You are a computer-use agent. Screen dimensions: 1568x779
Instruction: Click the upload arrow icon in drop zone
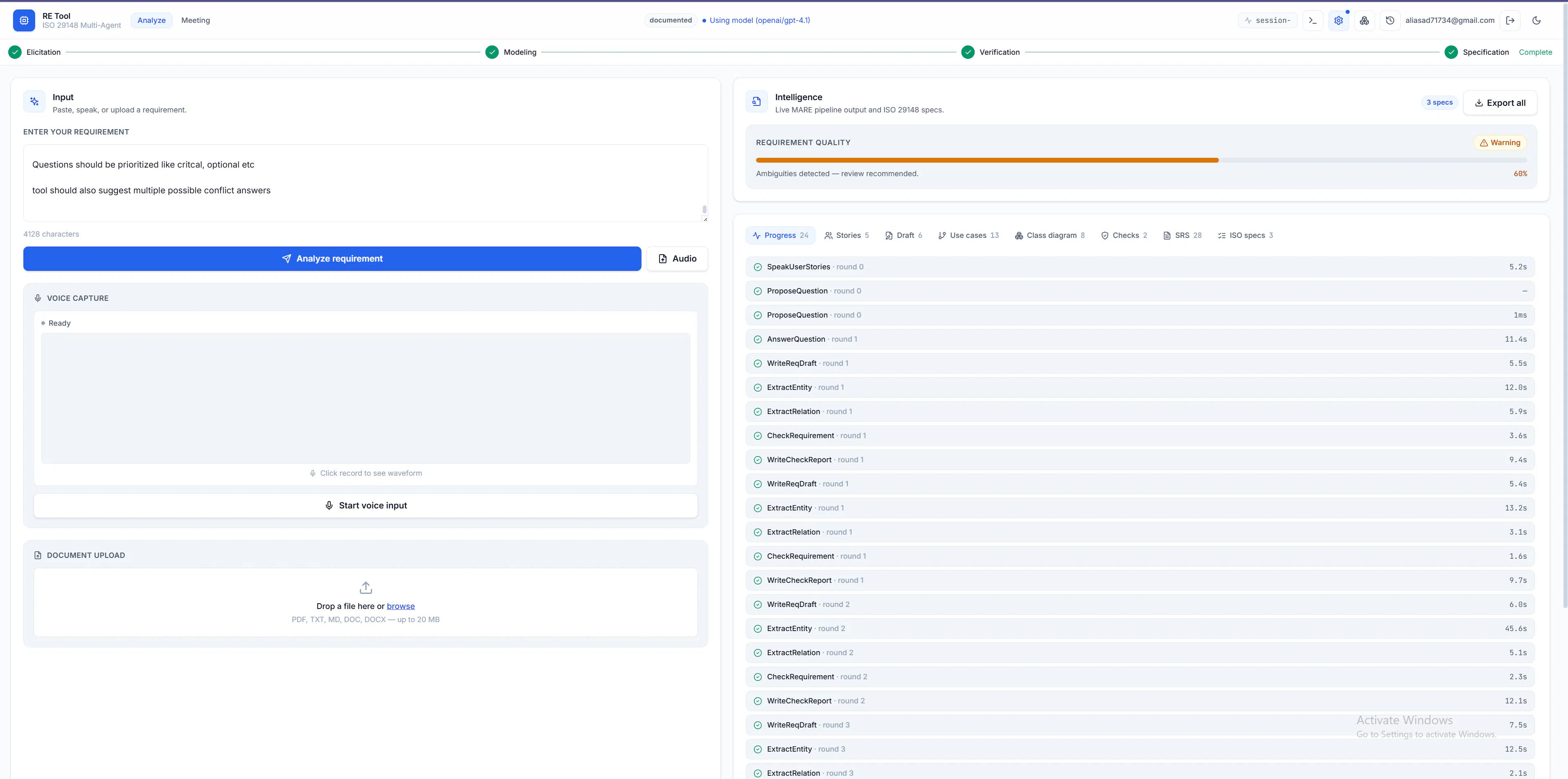(366, 587)
